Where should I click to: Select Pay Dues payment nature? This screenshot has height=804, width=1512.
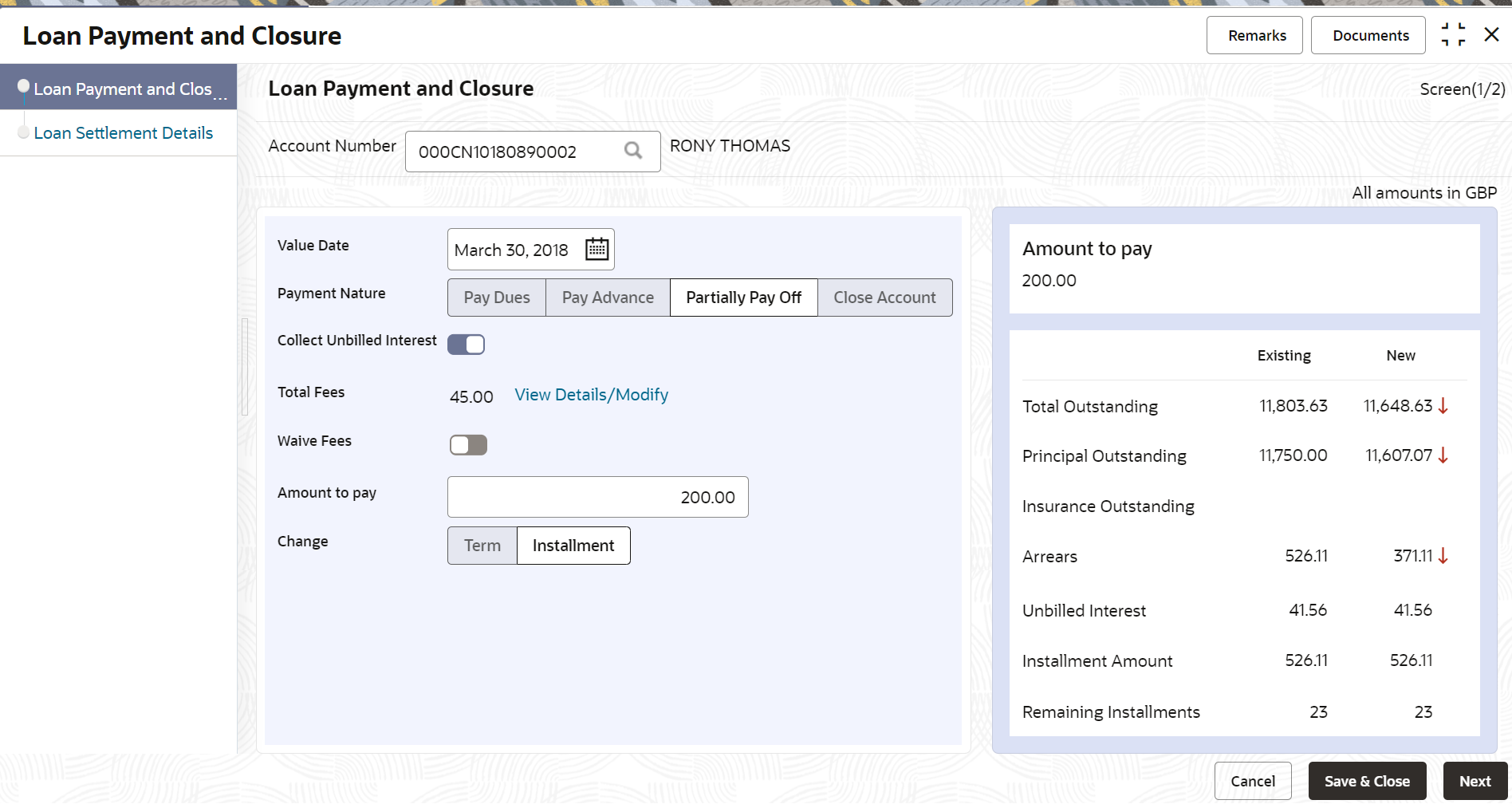(x=497, y=298)
